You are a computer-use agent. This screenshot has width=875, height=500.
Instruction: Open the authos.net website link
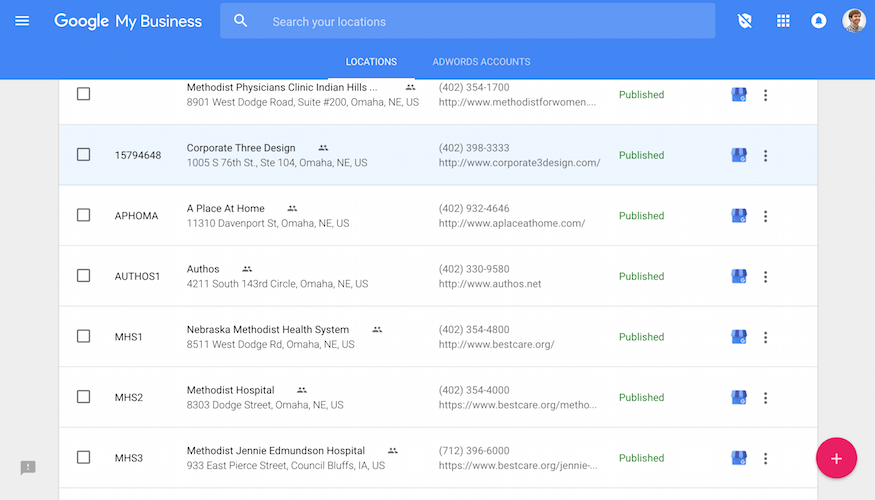(x=490, y=284)
